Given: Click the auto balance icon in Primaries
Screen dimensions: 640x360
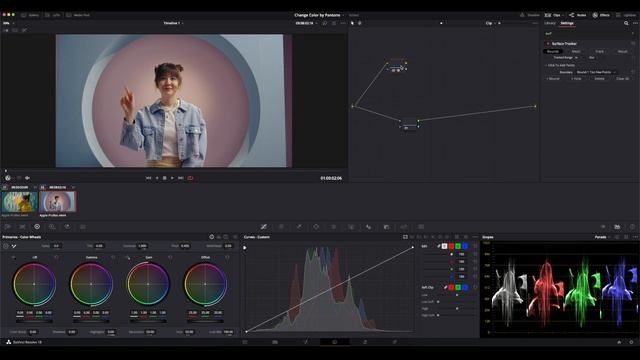Looking at the screenshot, I should 6,246.
